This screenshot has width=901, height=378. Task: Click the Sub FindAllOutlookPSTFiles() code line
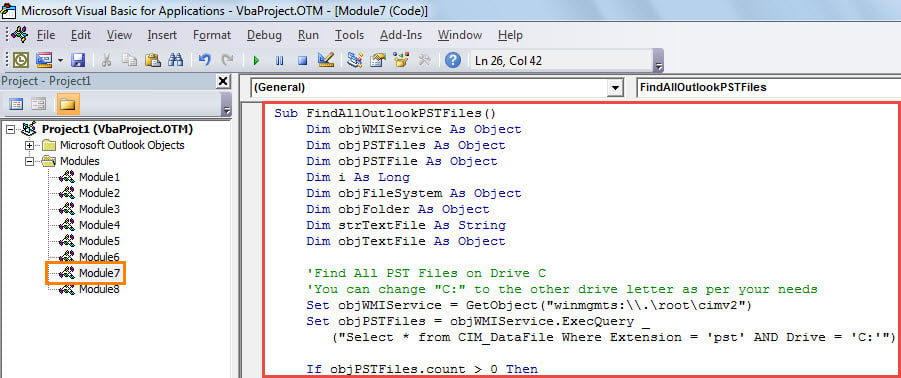tap(385, 113)
